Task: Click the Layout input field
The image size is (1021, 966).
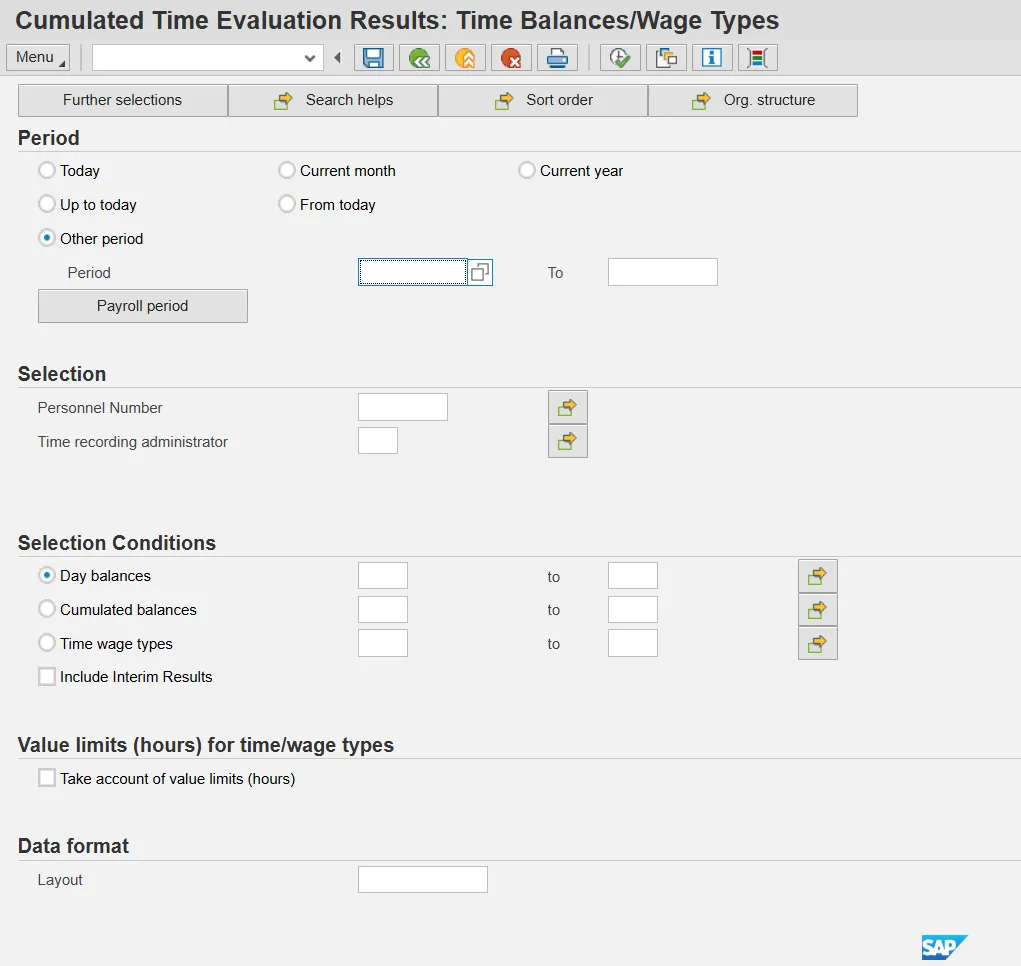Action: coord(422,880)
